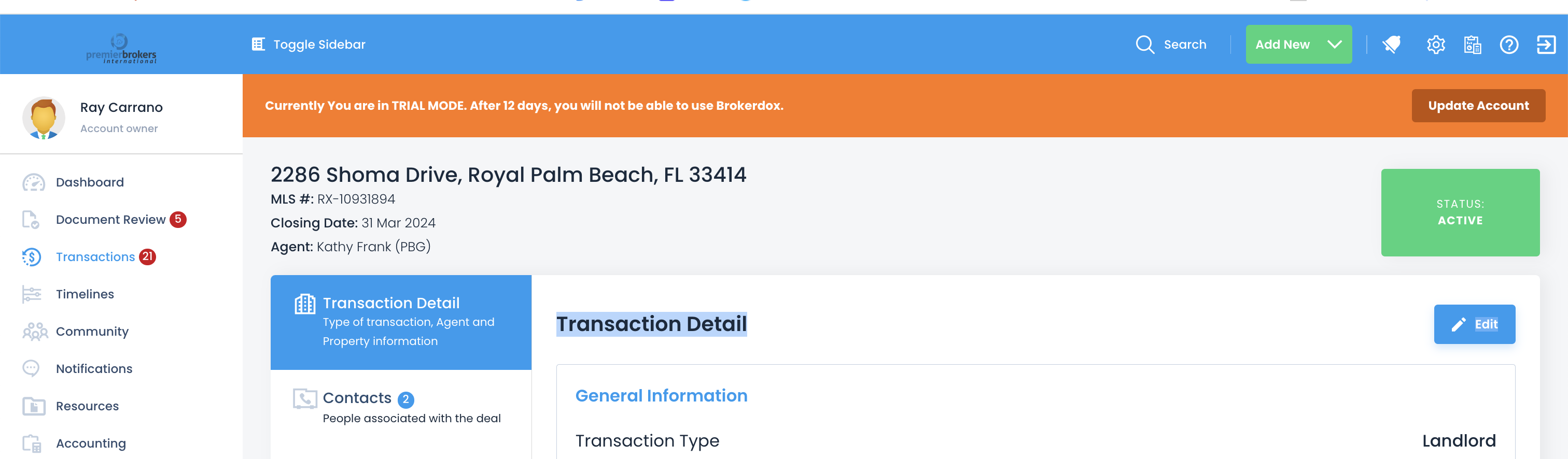This screenshot has height=459, width=1568.
Task: Click the Community people icon
Action: [x=35, y=332]
